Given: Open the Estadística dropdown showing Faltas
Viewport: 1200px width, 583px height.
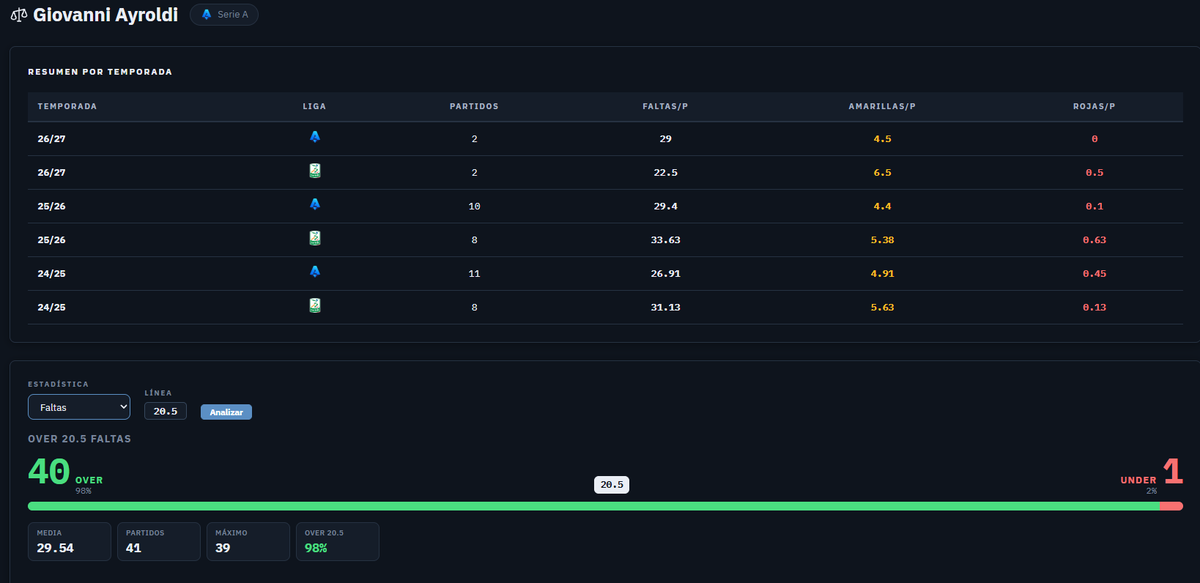Looking at the screenshot, I should pyautogui.click(x=79, y=407).
